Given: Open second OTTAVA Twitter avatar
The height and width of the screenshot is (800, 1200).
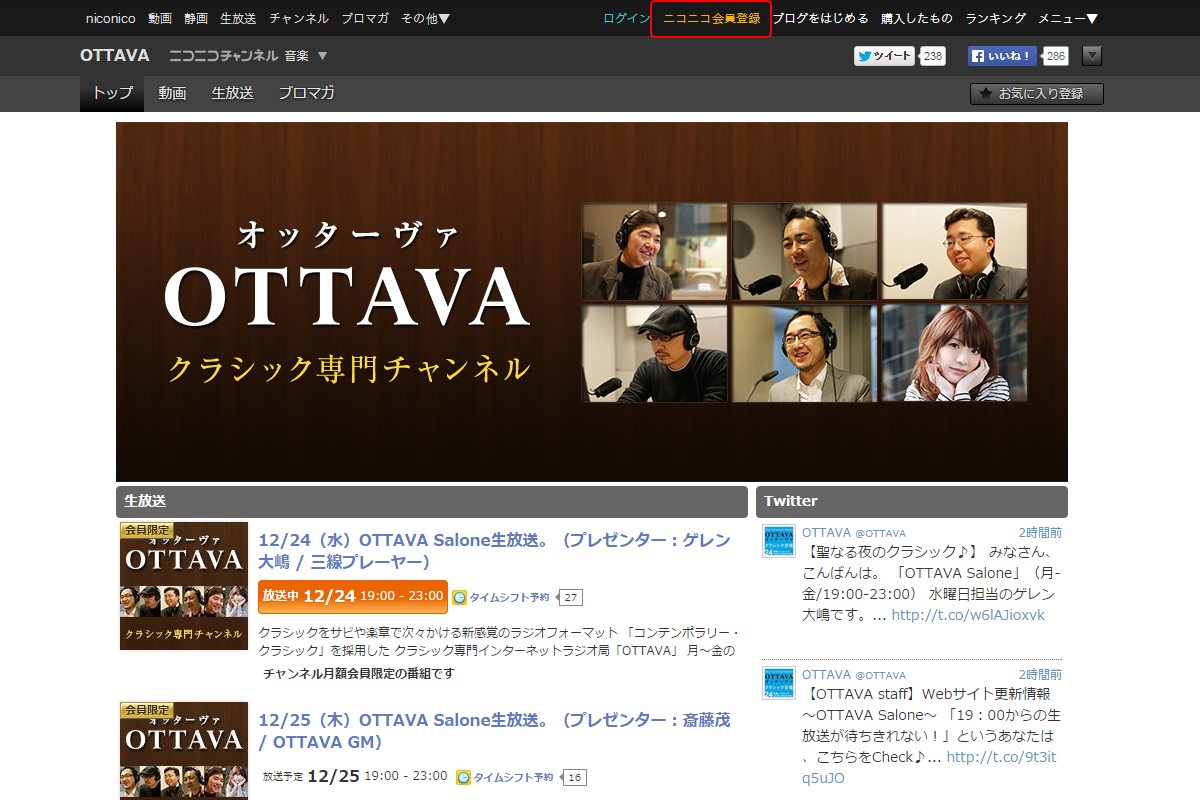Looking at the screenshot, I should point(779,683).
